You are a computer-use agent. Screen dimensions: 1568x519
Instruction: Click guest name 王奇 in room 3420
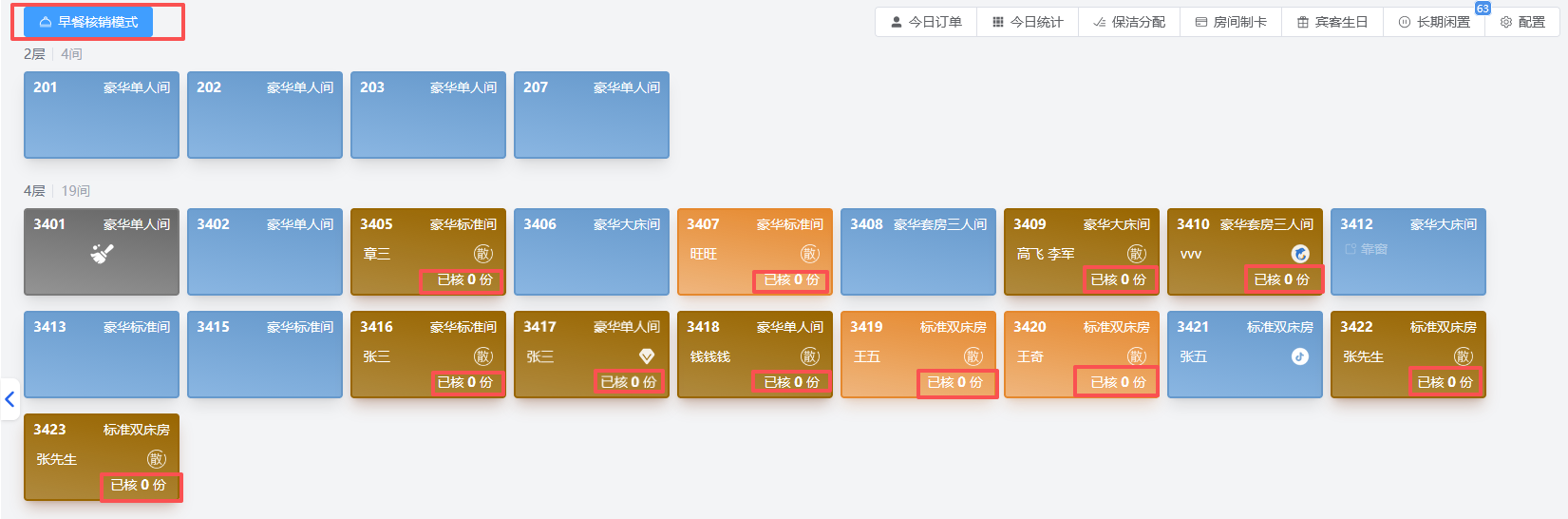tap(1030, 357)
